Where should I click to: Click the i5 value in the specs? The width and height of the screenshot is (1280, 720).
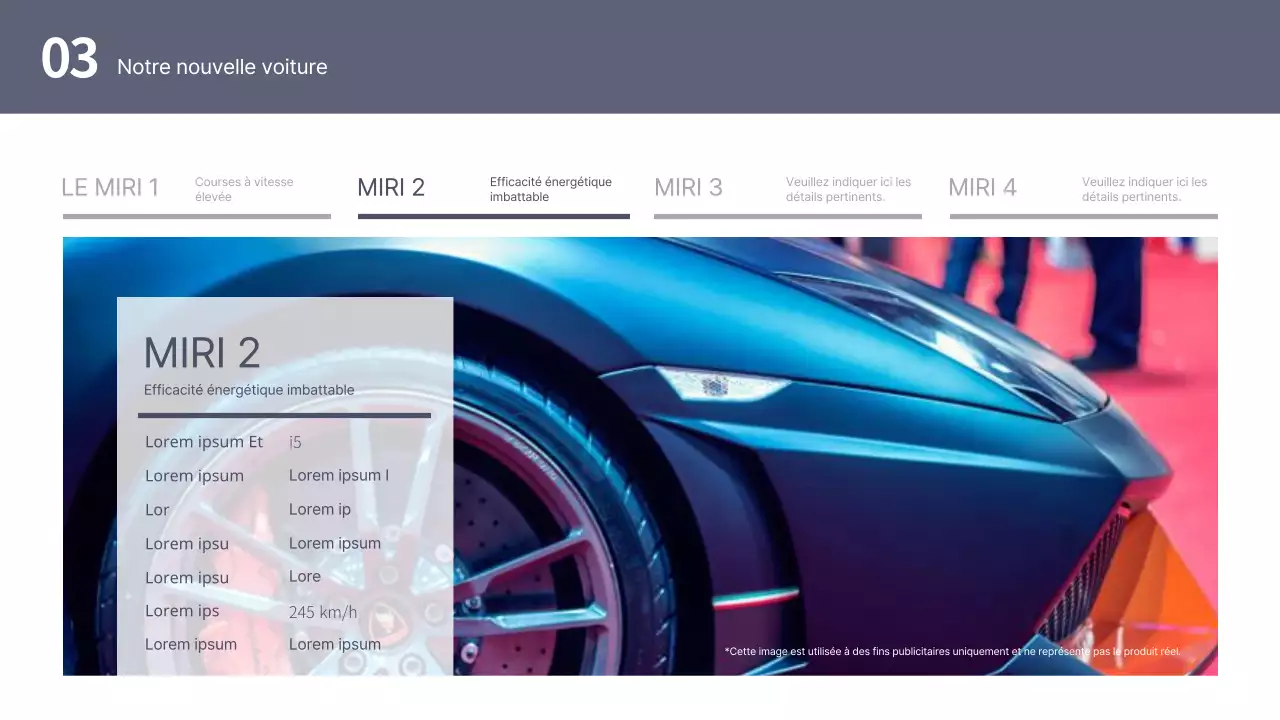pyautogui.click(x=295, y=442)
